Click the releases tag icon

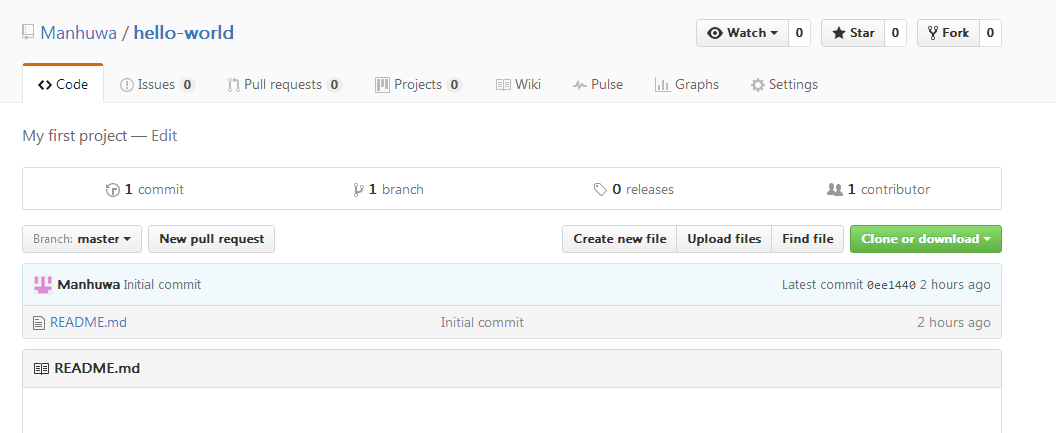point(600,190)
